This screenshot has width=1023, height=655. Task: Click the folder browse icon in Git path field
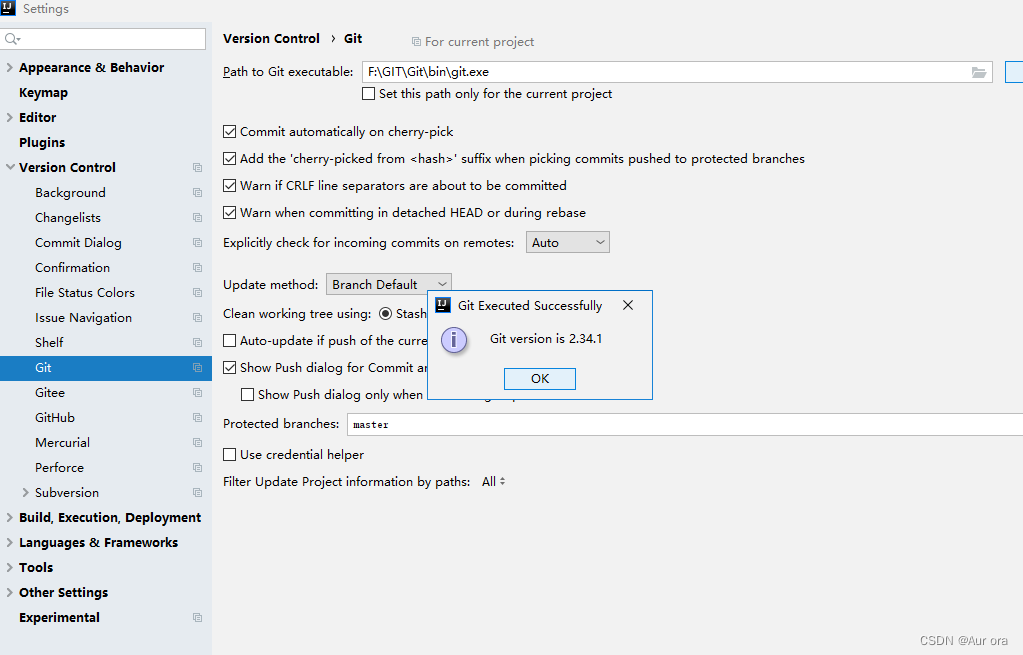coord(979,72)
